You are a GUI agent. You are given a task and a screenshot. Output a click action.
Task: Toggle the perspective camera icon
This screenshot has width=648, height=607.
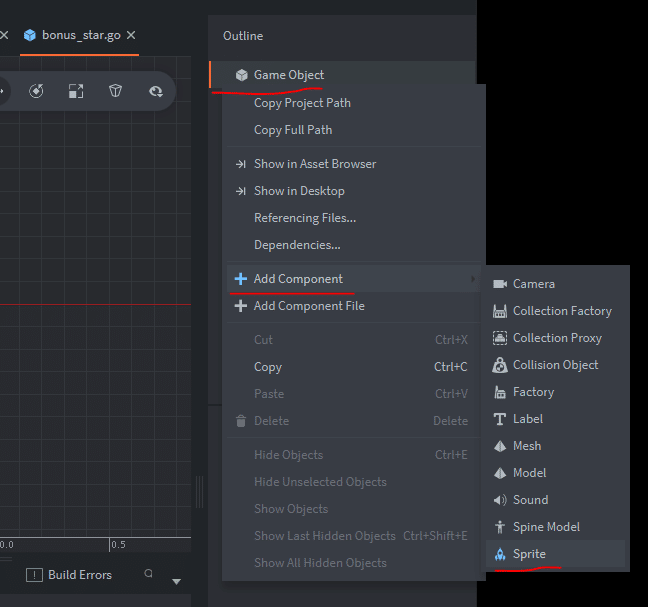pyautogui.click(x=116, y=91)
